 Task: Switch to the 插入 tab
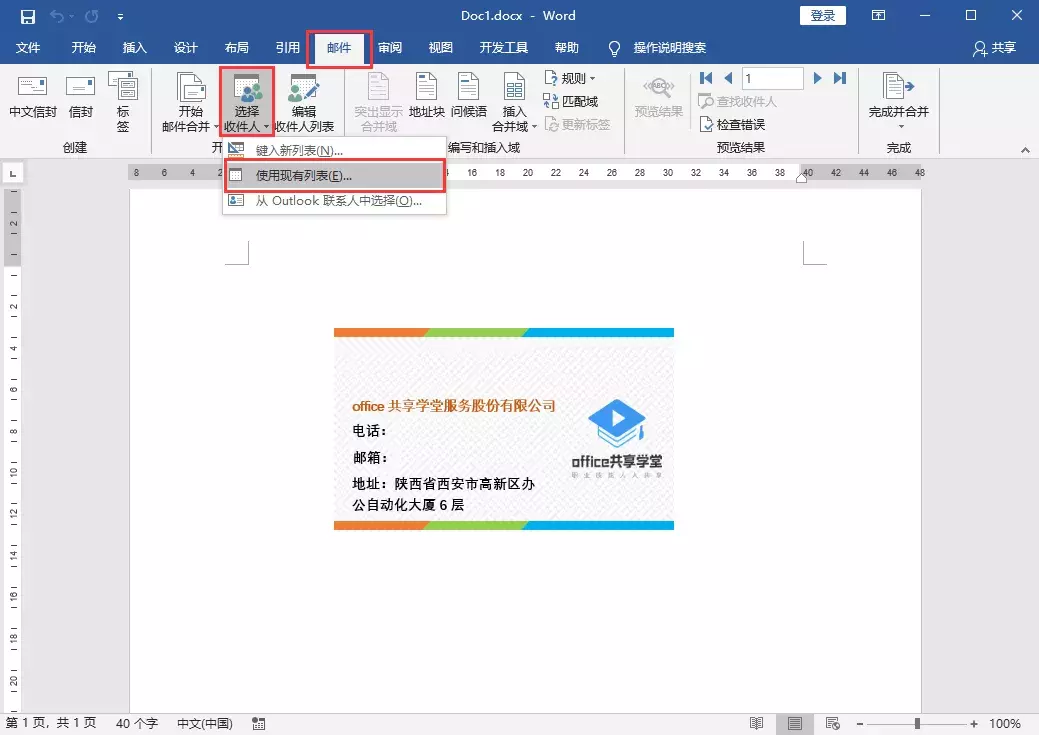[135, 48]
